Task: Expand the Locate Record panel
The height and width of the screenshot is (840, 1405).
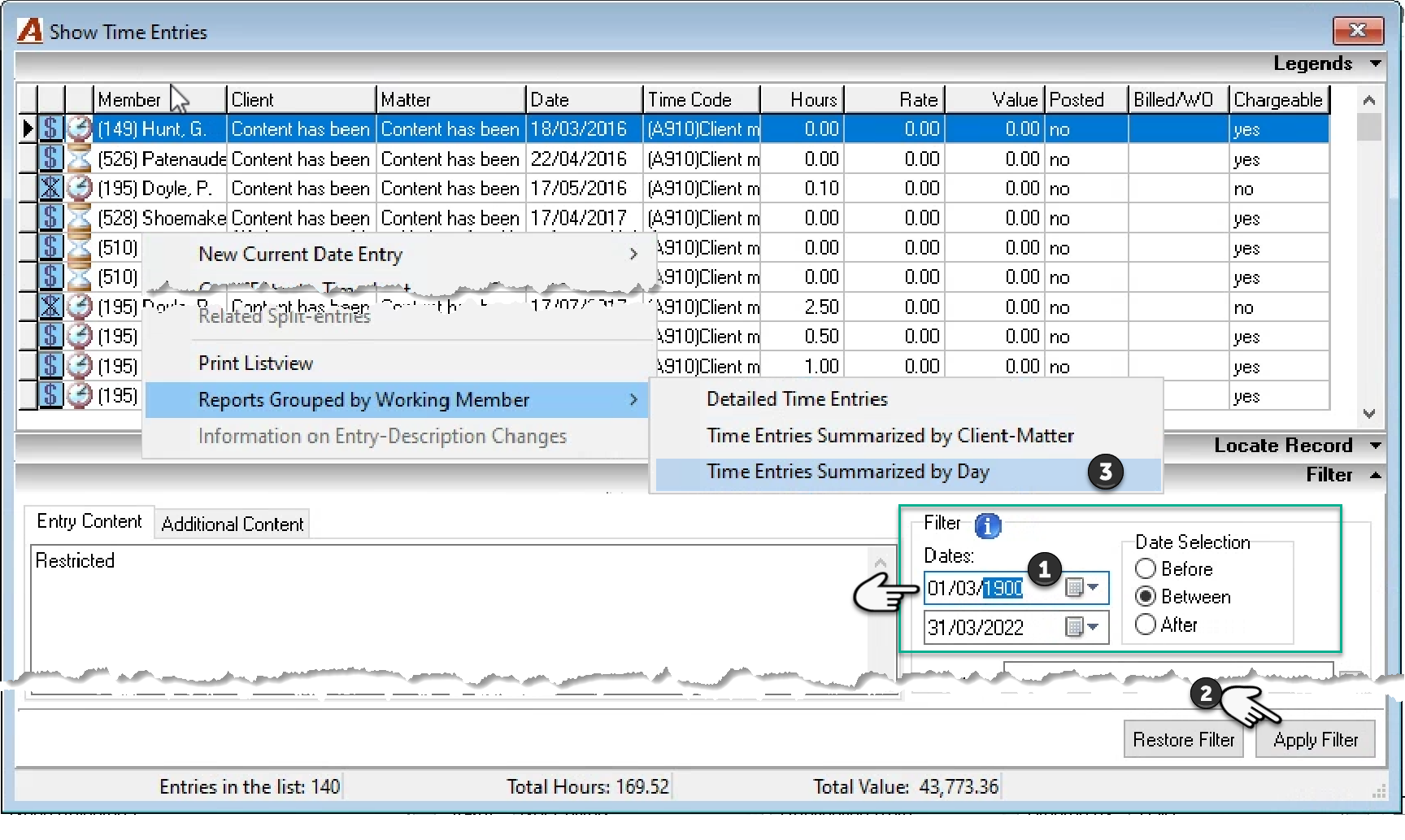Action: pyautogui.click(x=1376, y=446)
